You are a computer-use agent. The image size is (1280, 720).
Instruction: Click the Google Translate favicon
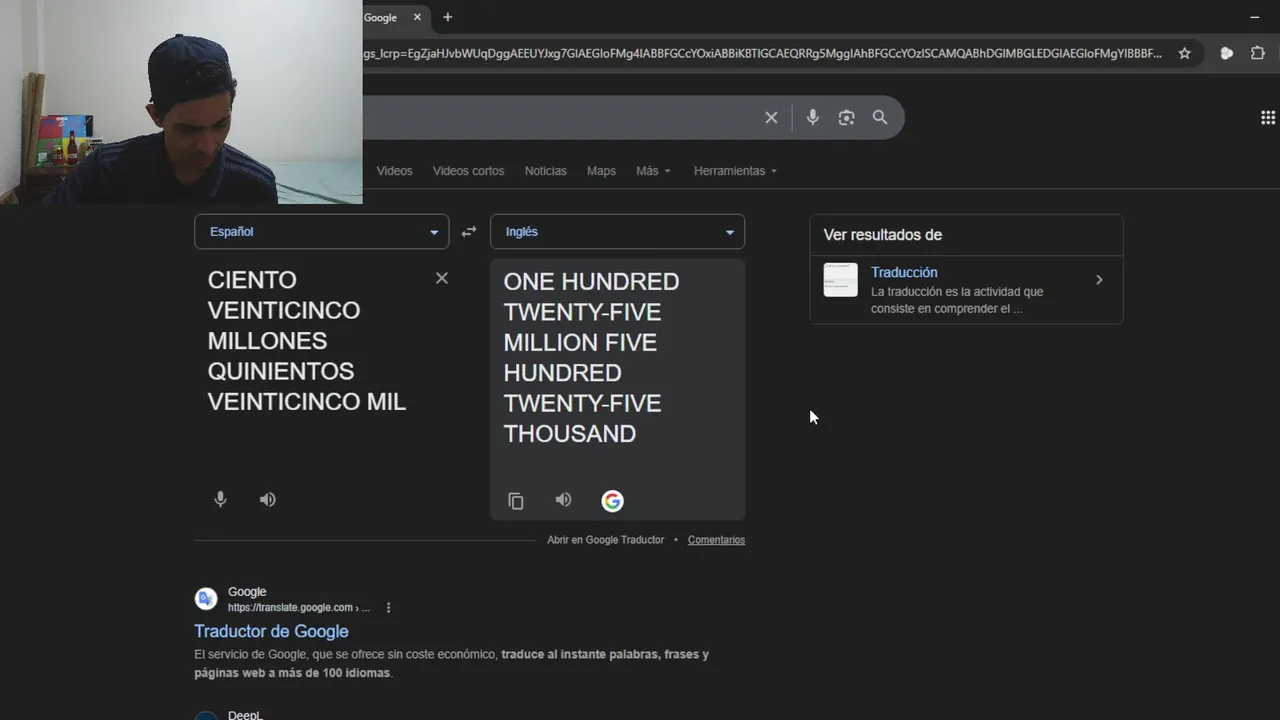(206, 599)
